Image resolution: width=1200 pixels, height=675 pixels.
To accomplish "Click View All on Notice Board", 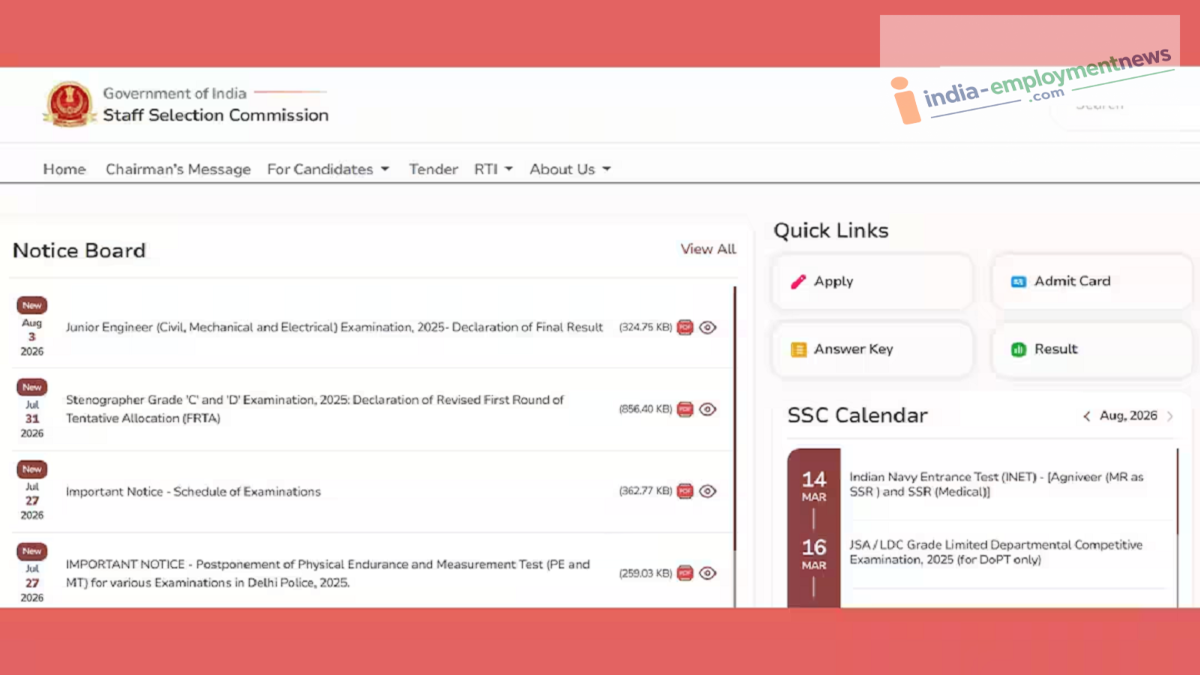I will click(708, 249).
